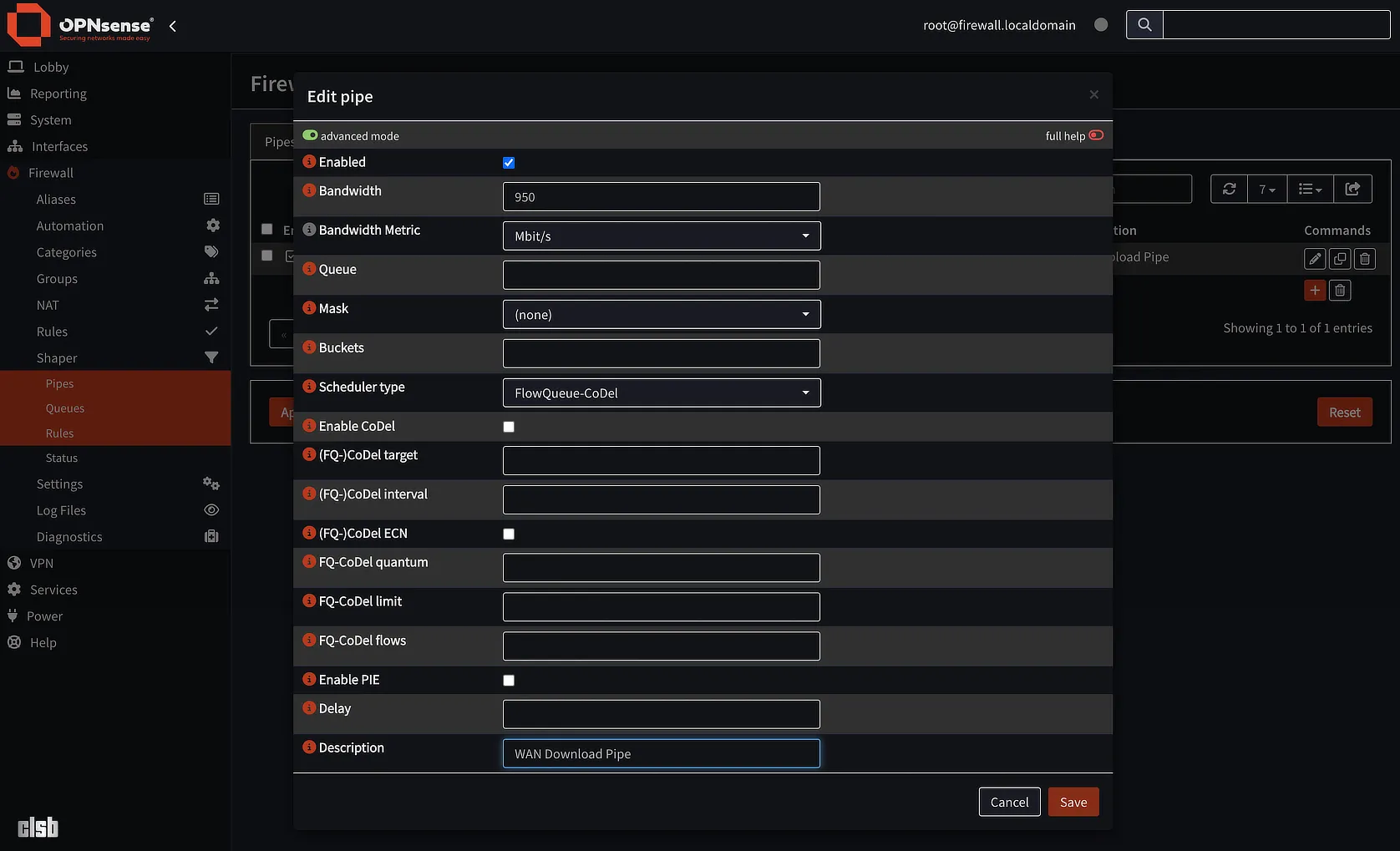Click the top search input field
This screenshot has height=851, width=1400.
click(1276, 25)
